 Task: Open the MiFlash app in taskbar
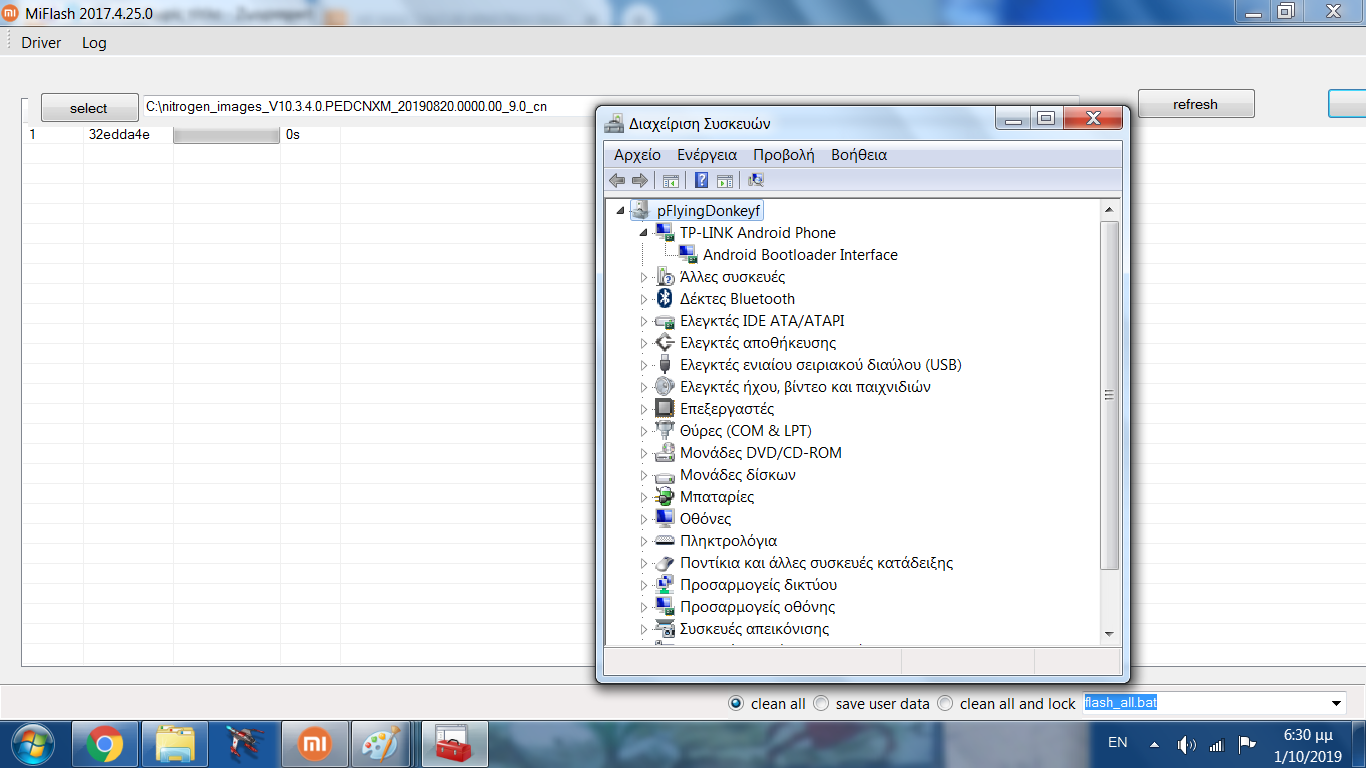click(x=316, y=744)
